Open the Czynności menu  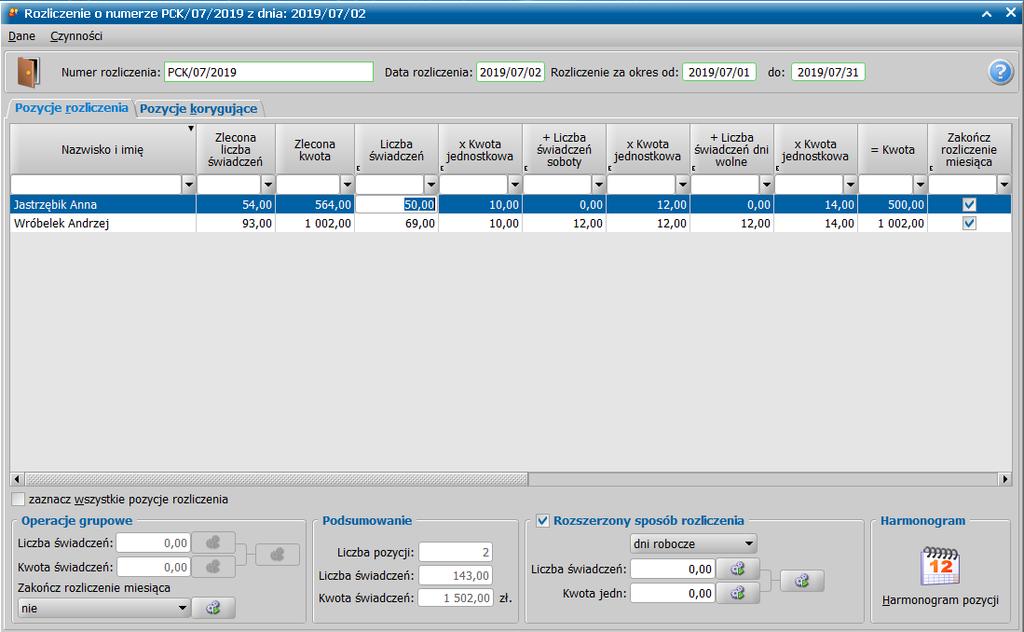(x=76, y=36)
